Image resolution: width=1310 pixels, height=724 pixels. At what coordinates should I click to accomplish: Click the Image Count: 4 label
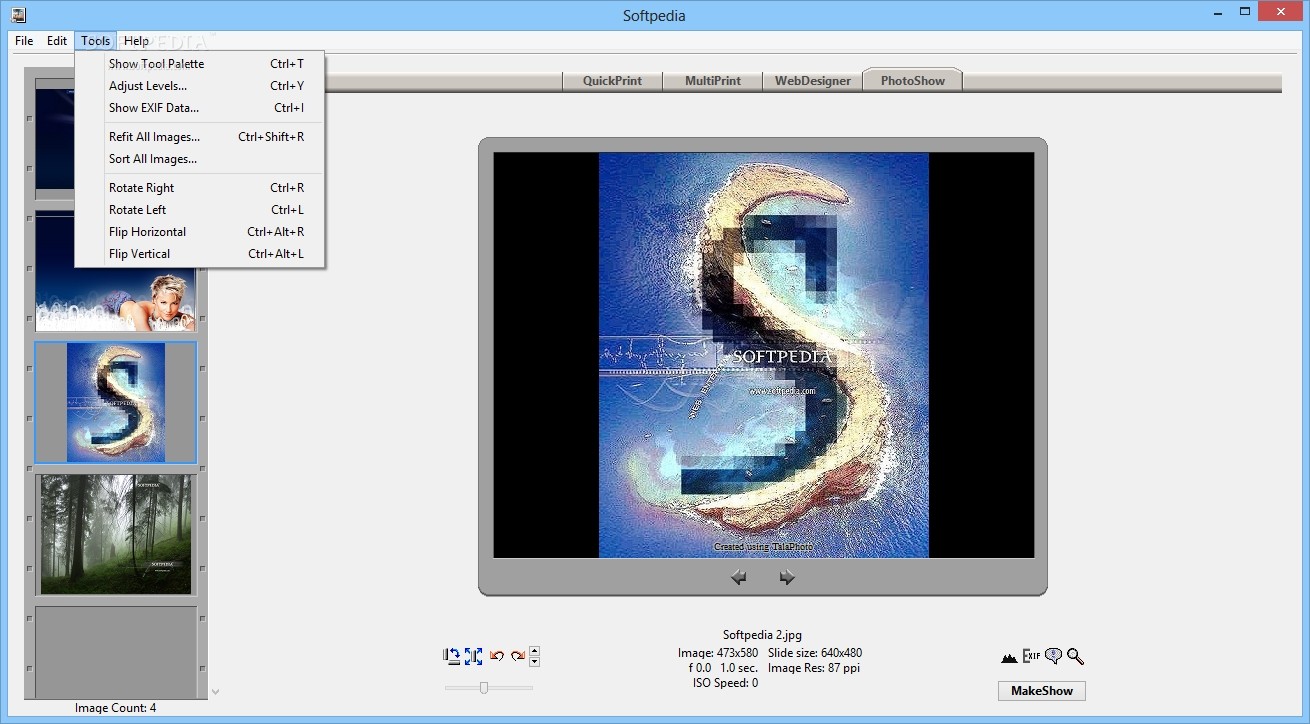tap(116, 708)
